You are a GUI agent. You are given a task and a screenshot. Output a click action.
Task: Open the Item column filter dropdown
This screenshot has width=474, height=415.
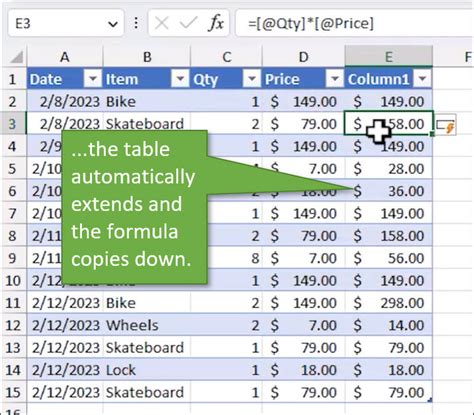point(180,79)
